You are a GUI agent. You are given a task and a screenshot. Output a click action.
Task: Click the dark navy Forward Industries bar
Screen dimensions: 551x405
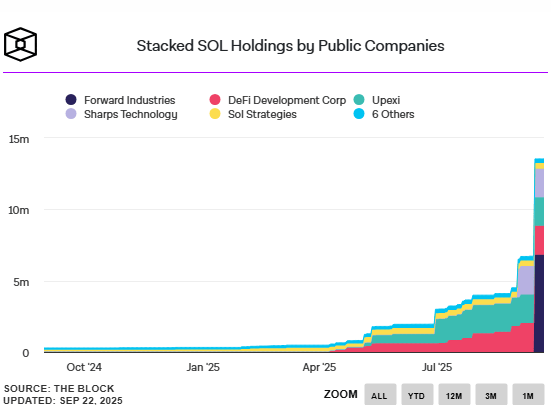539,303
